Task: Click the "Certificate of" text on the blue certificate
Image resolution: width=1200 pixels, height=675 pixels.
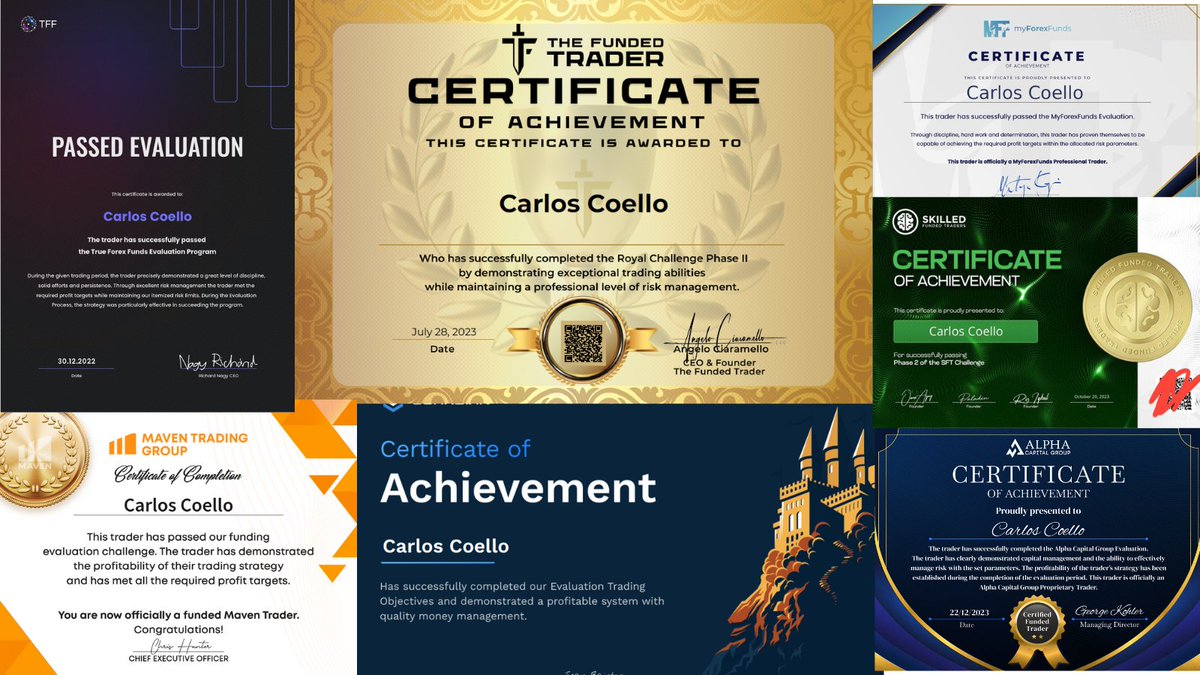Action: [455, 449]
